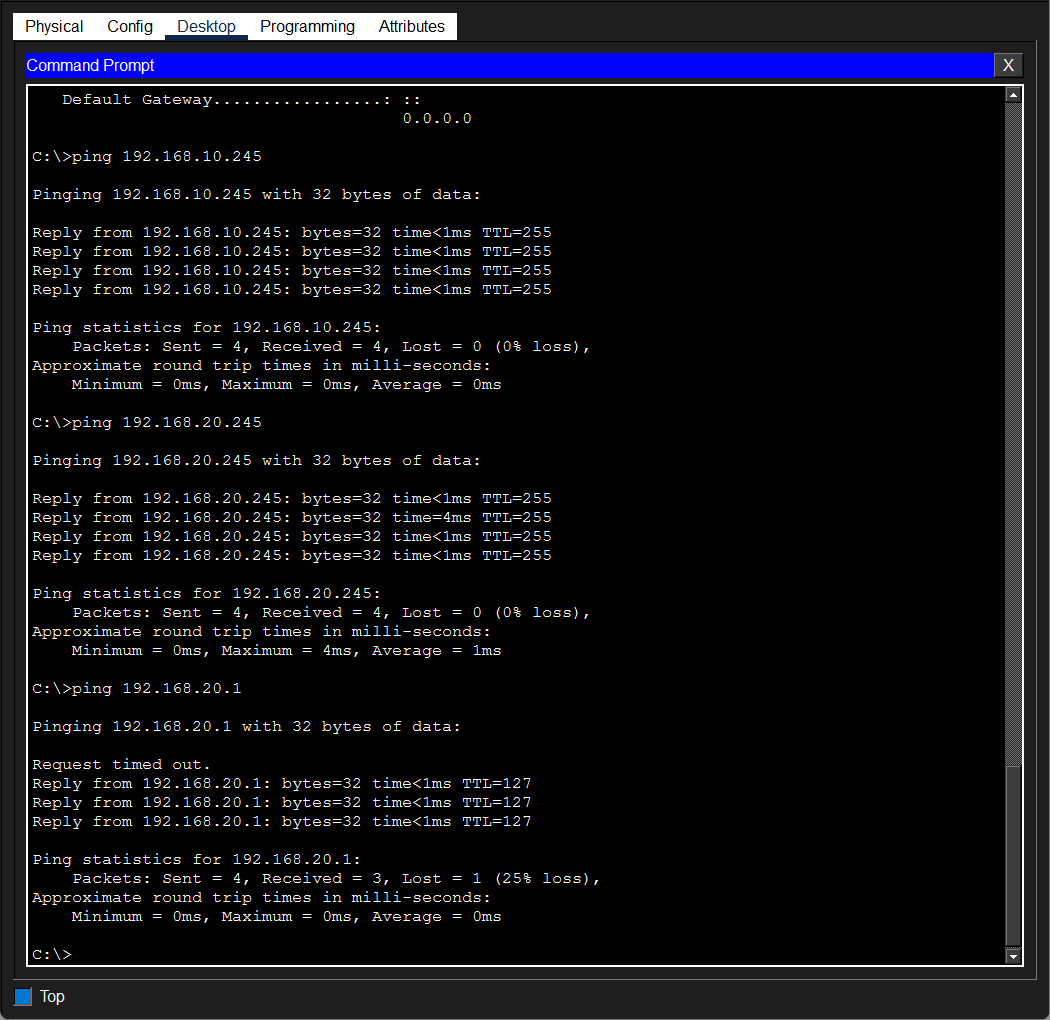The image size is (1050, 1020).
Task: Click the scrollbar down arrow
Action: click(x=1013, y=956)
